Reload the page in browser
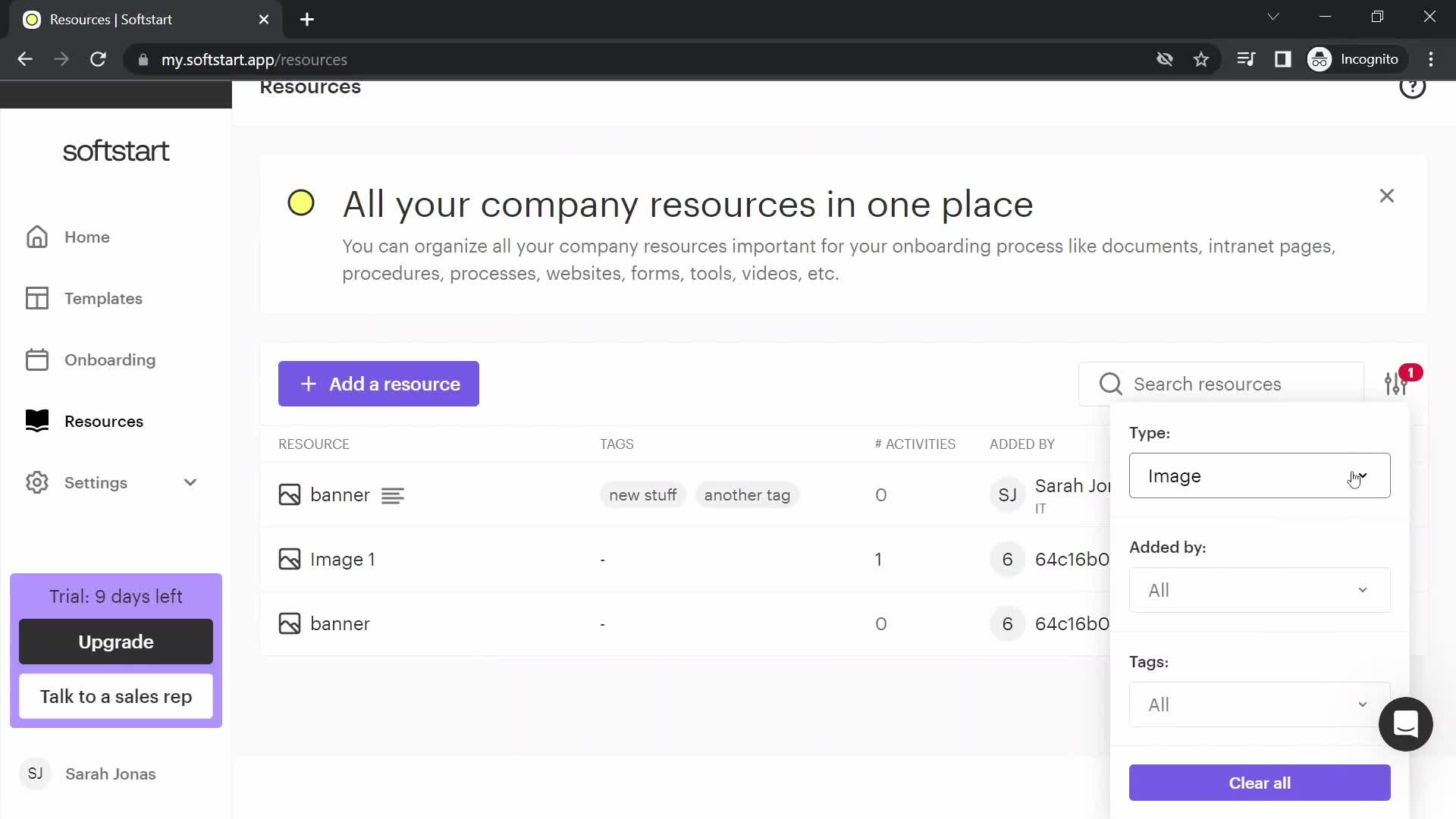Viewport: 1456px width, 819px height. [98, 59]
